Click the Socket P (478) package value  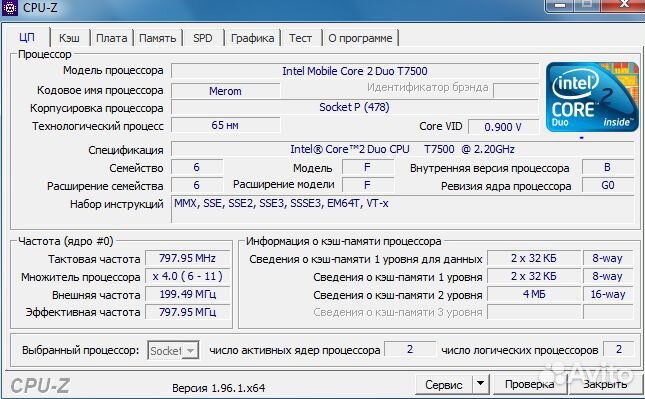coord(355,107)
